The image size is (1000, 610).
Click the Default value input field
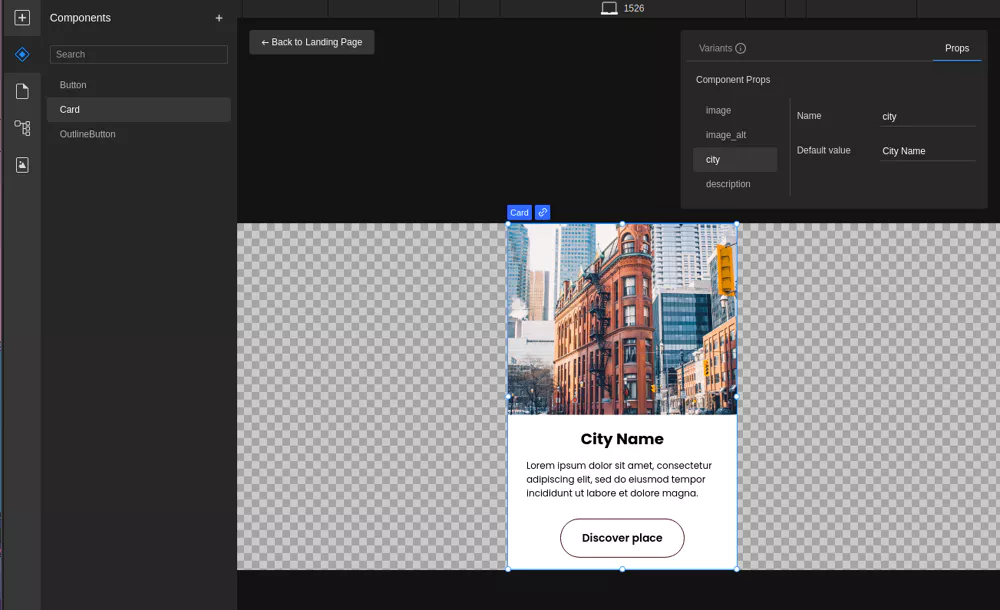coord(927,151)
